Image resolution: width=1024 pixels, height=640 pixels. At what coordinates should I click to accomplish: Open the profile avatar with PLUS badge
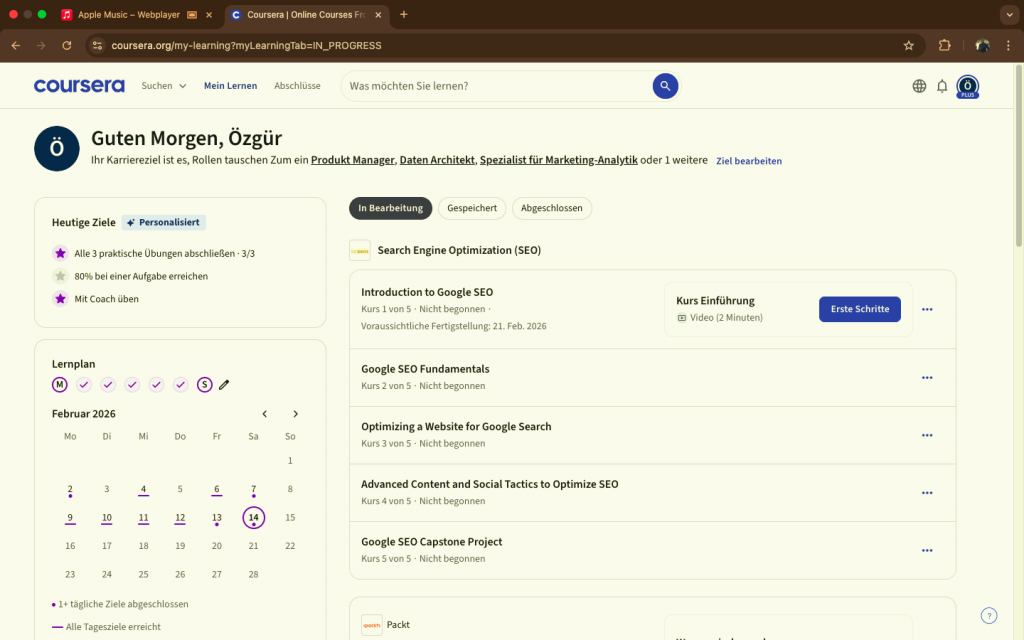tap(967, 86)
